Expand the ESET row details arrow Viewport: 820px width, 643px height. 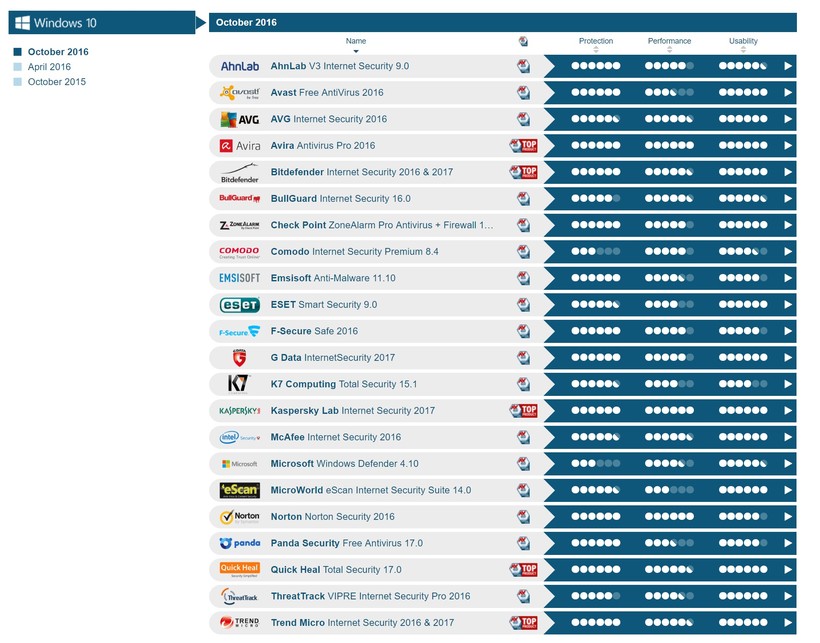788,305
